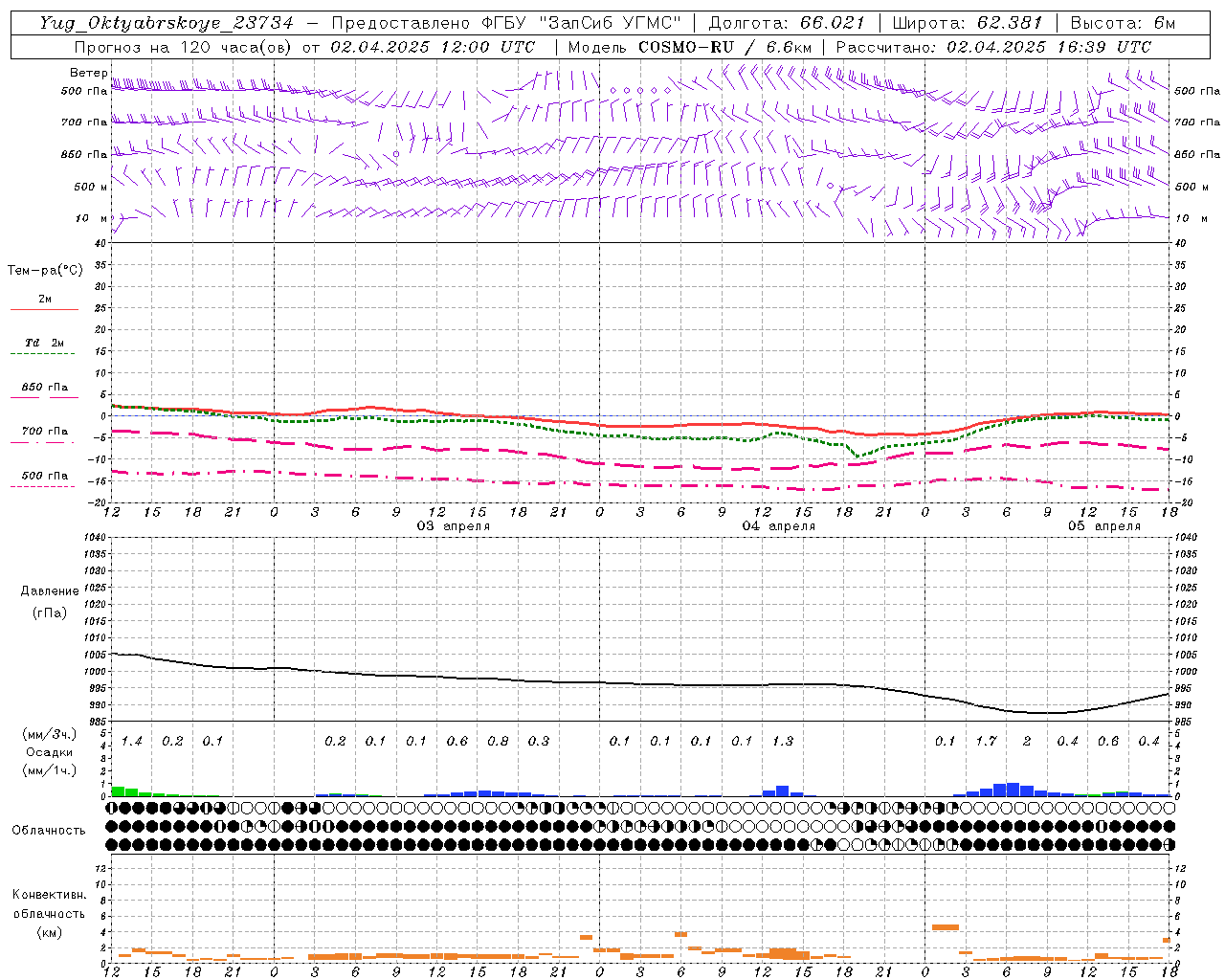This screenshot has height=980, width=1225.
Task: Click the 0.8 precipitation value
Action: tap(498, 742)
